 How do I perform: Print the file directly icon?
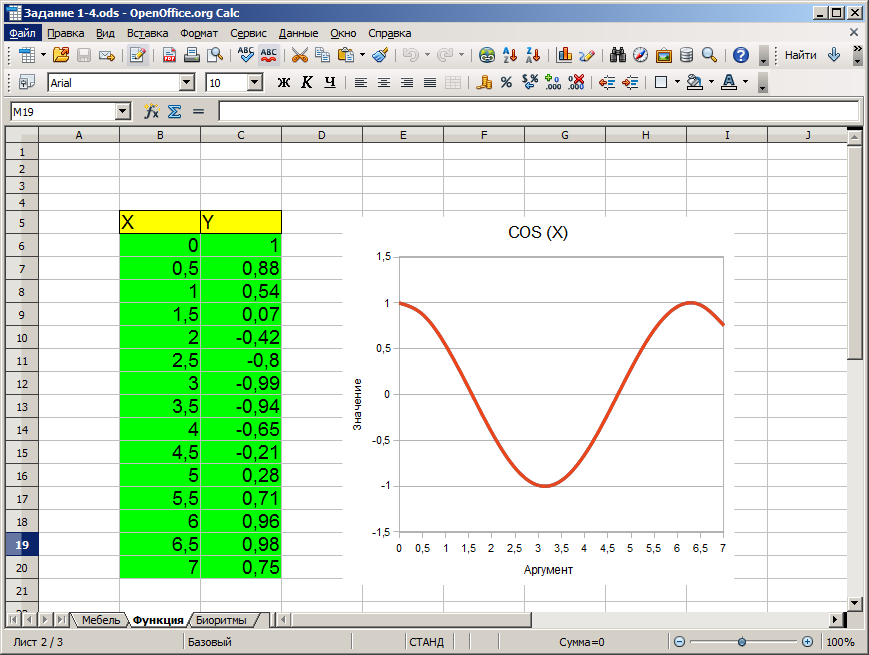pos(192,55)
